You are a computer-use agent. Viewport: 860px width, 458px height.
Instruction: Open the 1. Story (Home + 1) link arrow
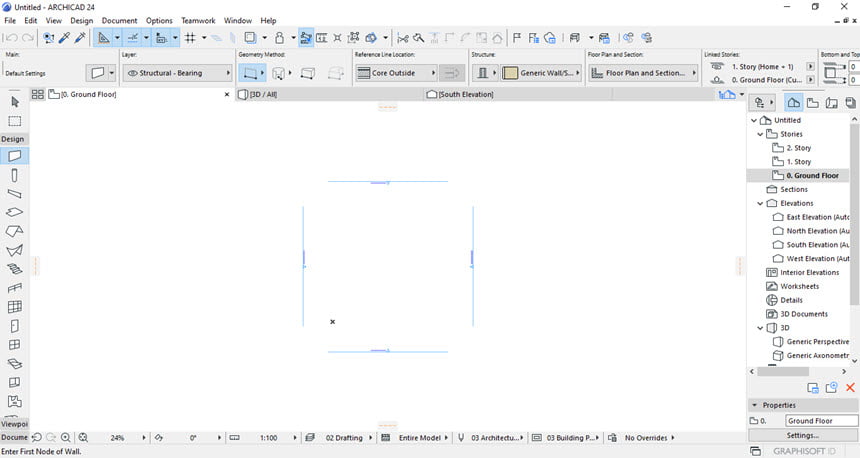(x=811, y=66)
